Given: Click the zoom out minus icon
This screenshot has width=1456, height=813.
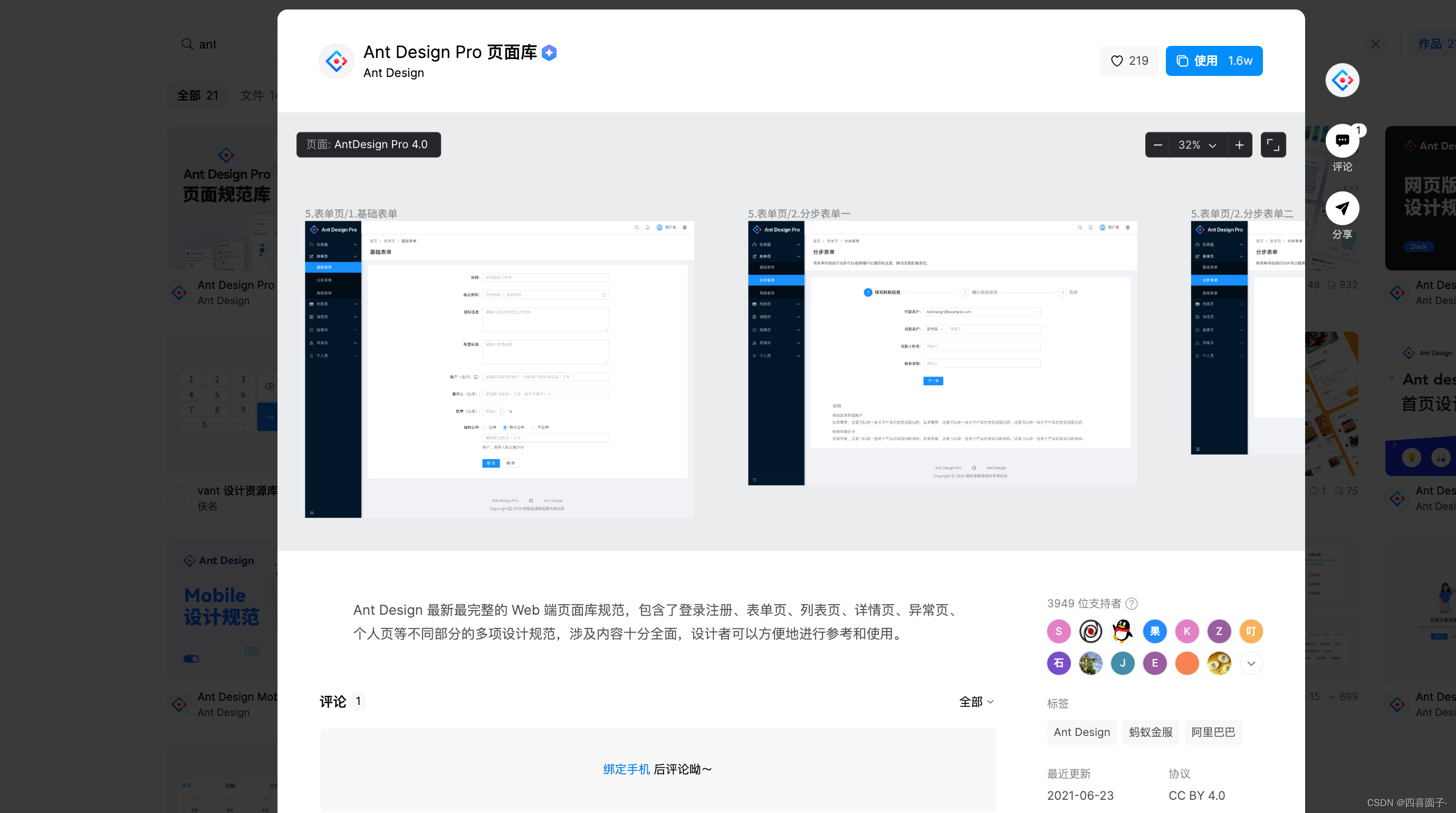Looking at the screenshot, I should [x=1157, y=145].
